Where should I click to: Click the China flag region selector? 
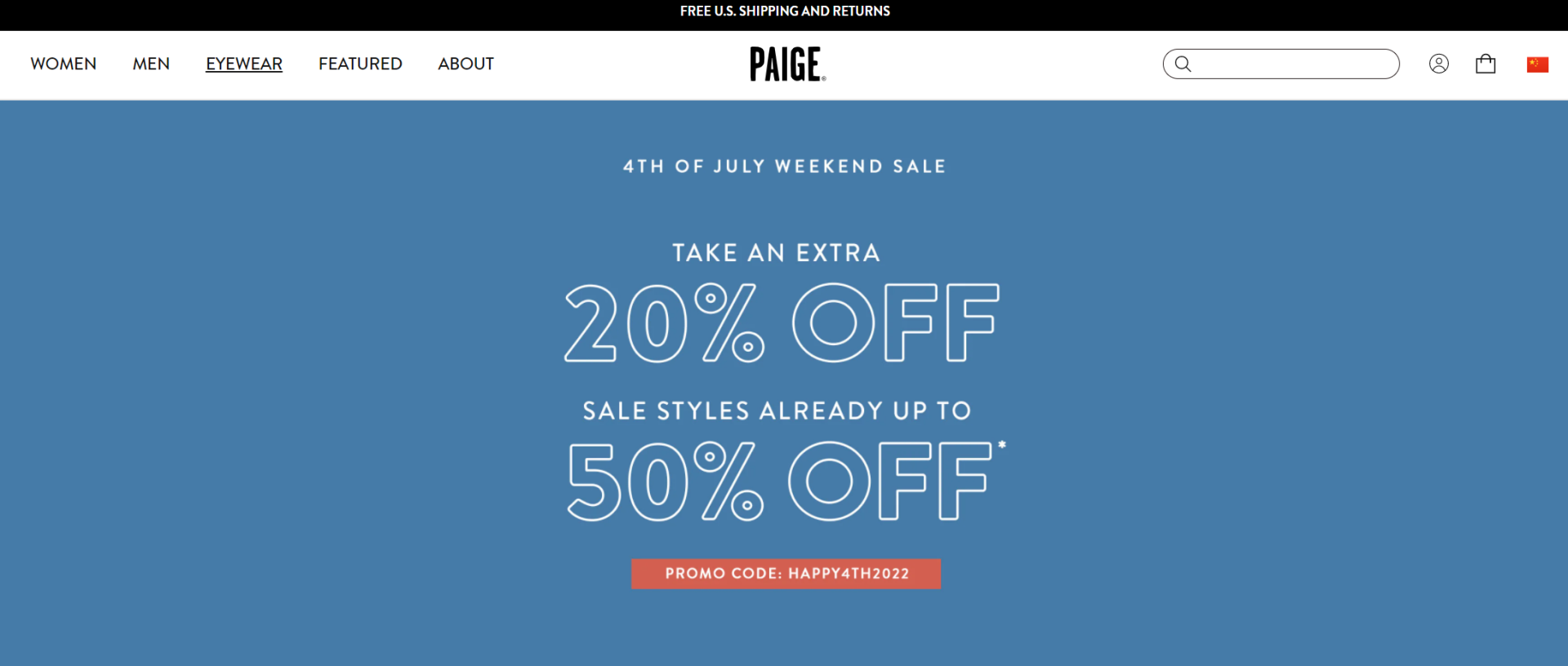point(1537,64)
